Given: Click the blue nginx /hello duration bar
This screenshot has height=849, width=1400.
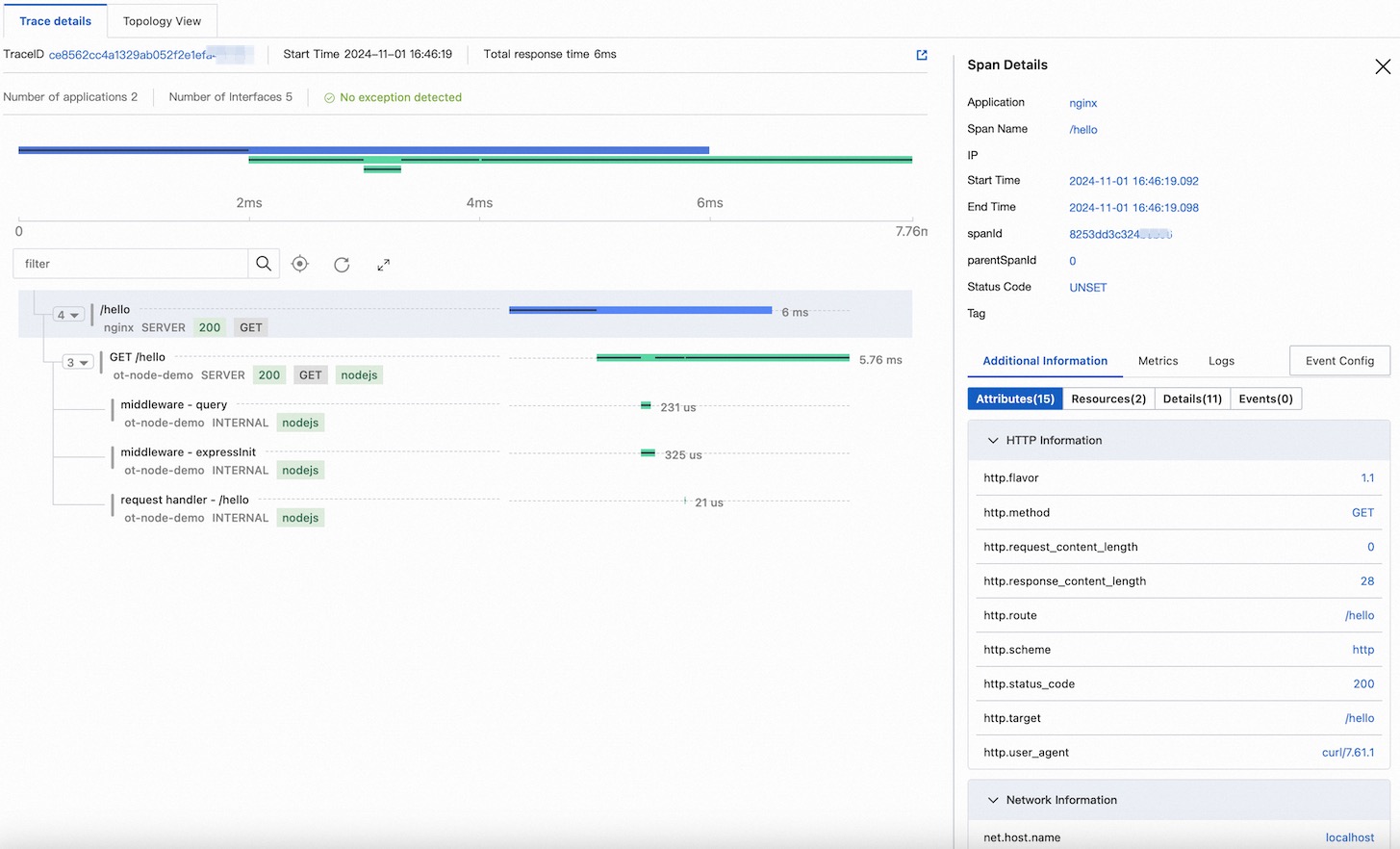Looking at the screenshot, I should pyautogui.click(x=640, y=310).
